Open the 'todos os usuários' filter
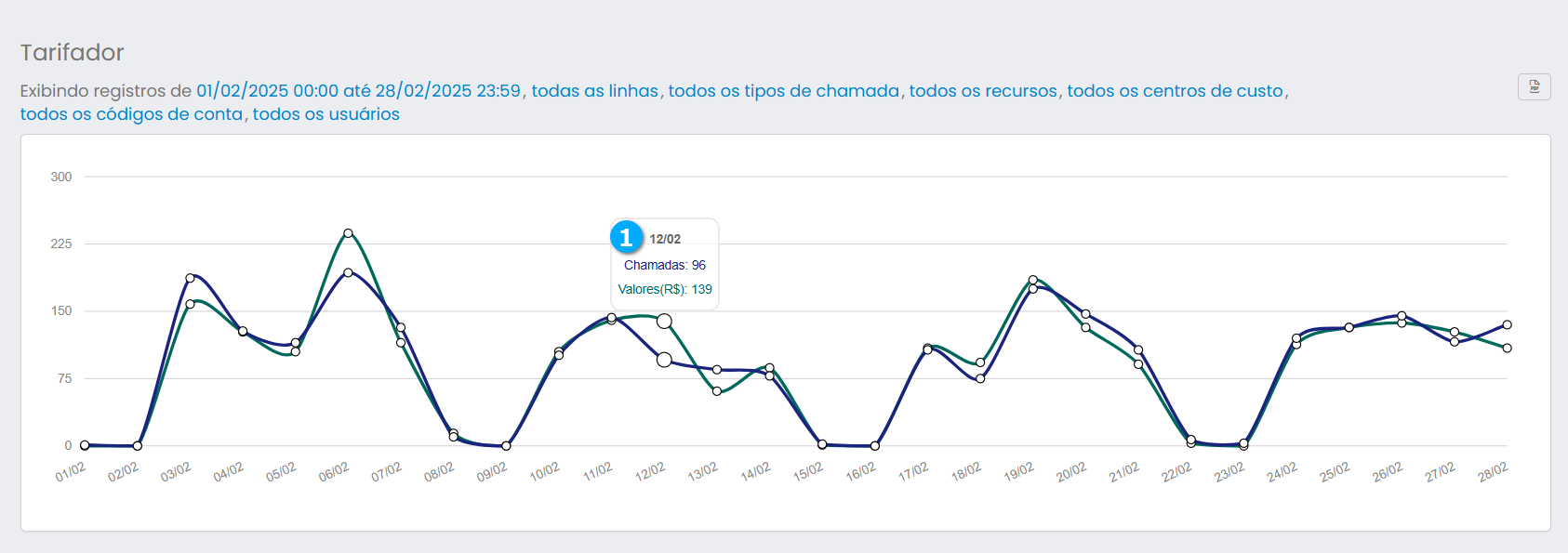The image size is (1568, 553). pyautogui.click(x=326, y=114)
